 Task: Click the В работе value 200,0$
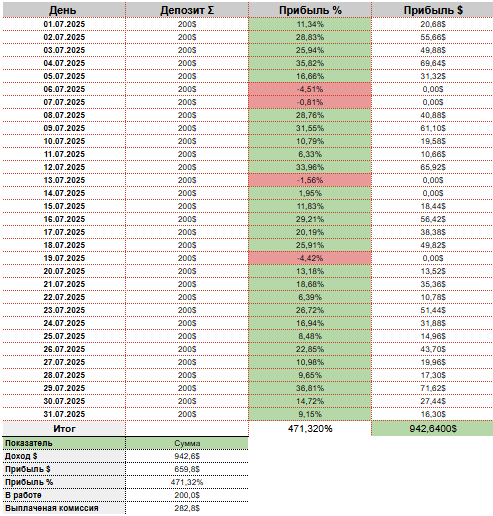click(187, 495)
